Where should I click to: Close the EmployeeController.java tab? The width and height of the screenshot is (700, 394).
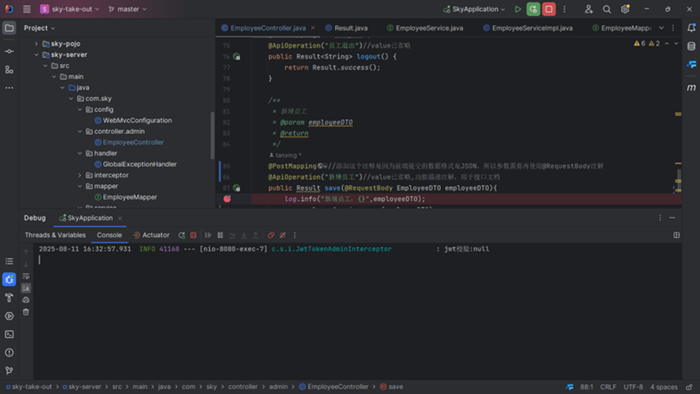click(x=313, y=28)
